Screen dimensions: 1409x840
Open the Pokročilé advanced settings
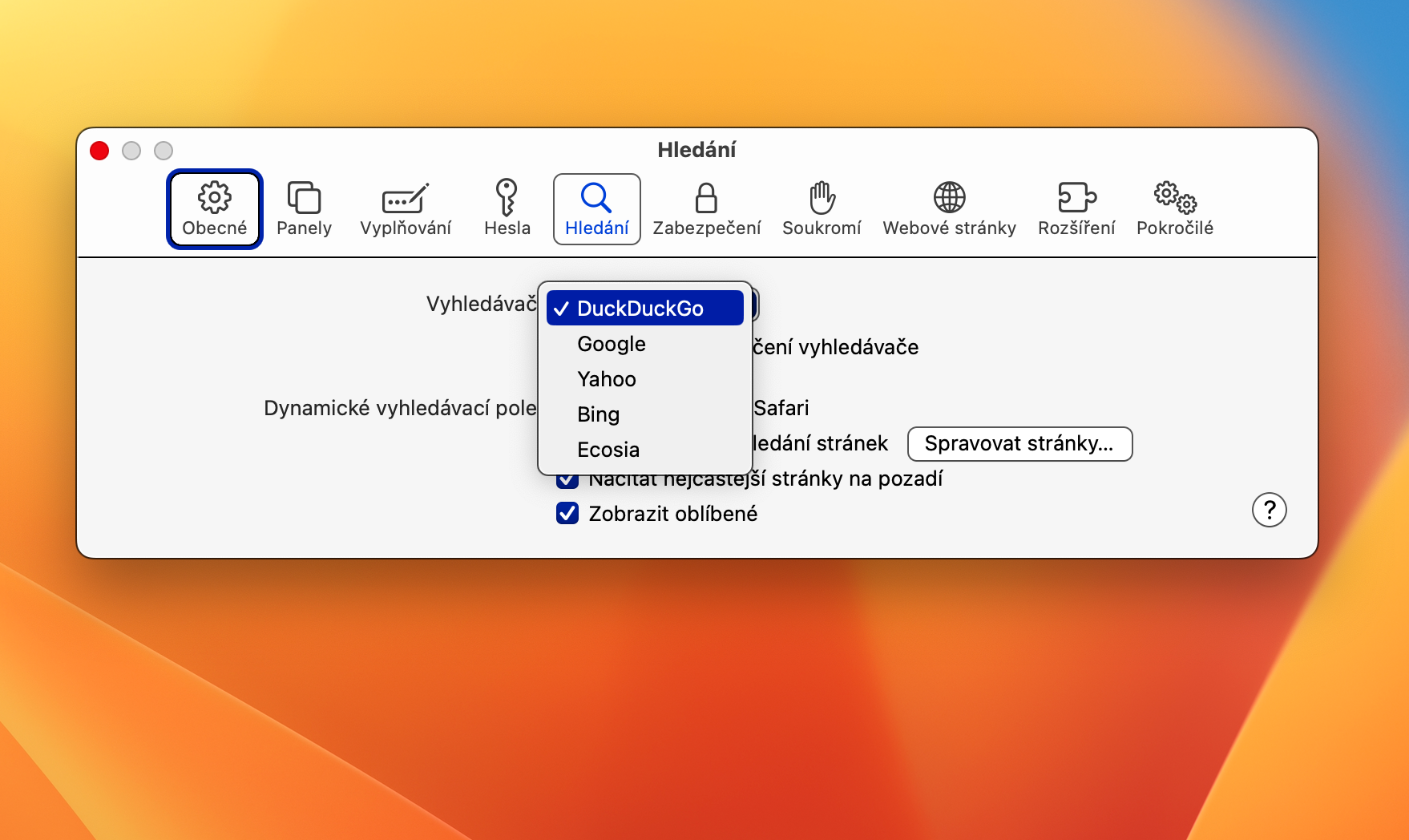click(1175, 209)
